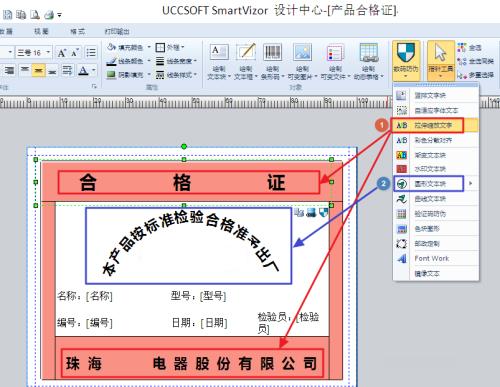The width and height of the screenshot is (500, 387).
Task: Toggle the highlighted middle vertical alignment
Action: click(x=39, y=71)
